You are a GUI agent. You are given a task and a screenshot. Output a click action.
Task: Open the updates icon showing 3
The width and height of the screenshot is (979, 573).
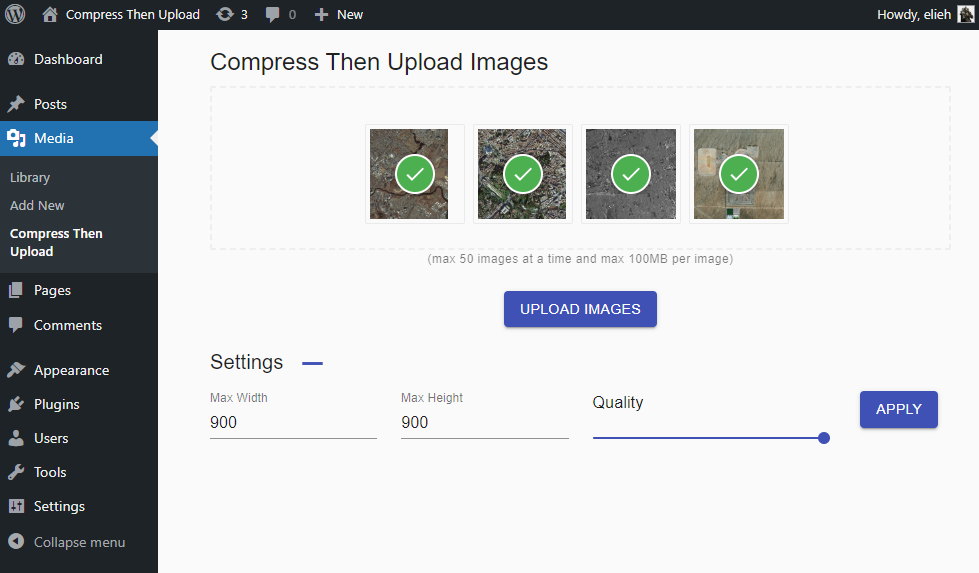click(x=224, y=14)
